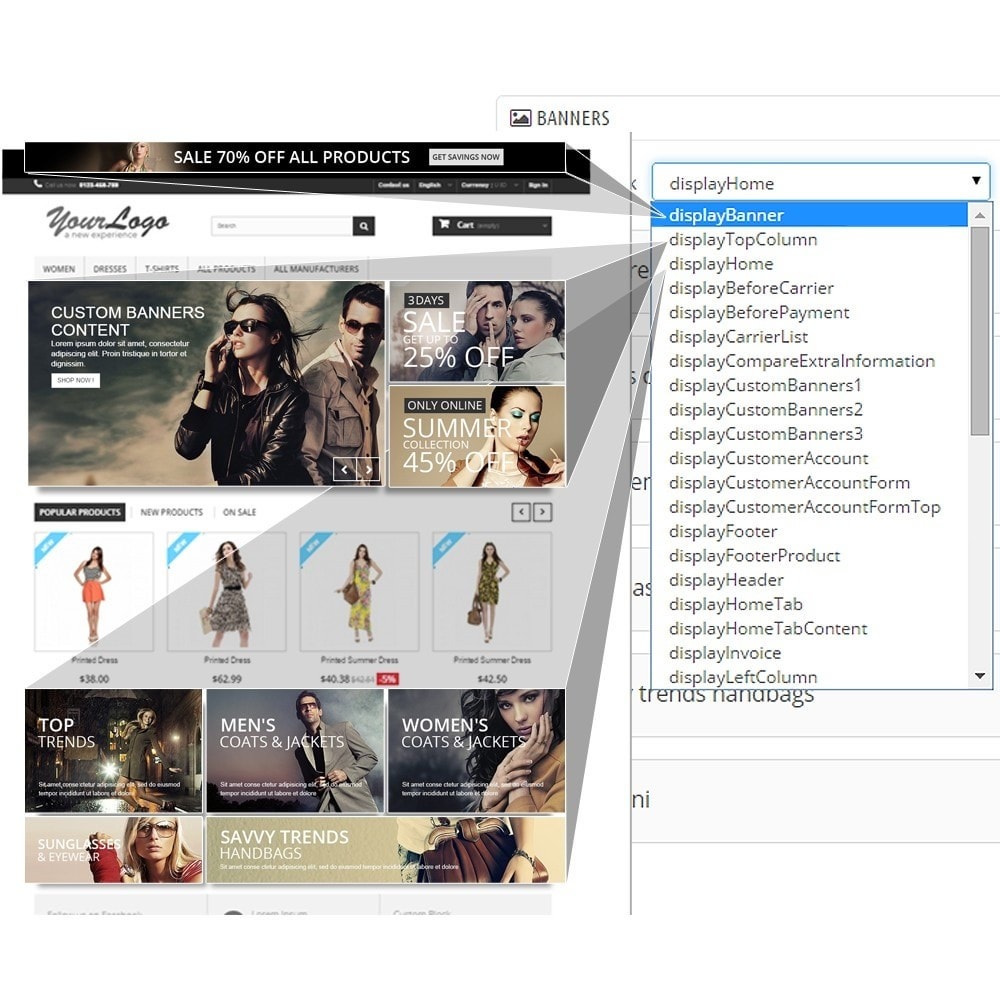Click the GET SAVINGS NOW button
This screenshot has height=1000, width=1000.
coord(466,157)
